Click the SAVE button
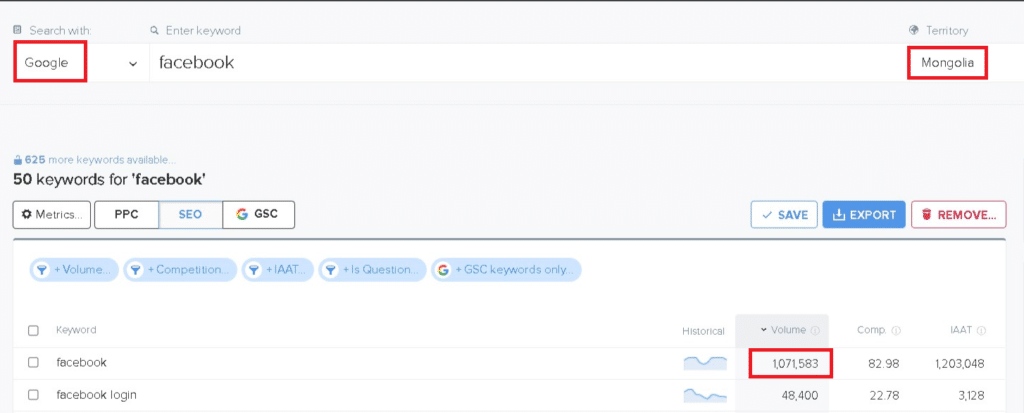 784,215
